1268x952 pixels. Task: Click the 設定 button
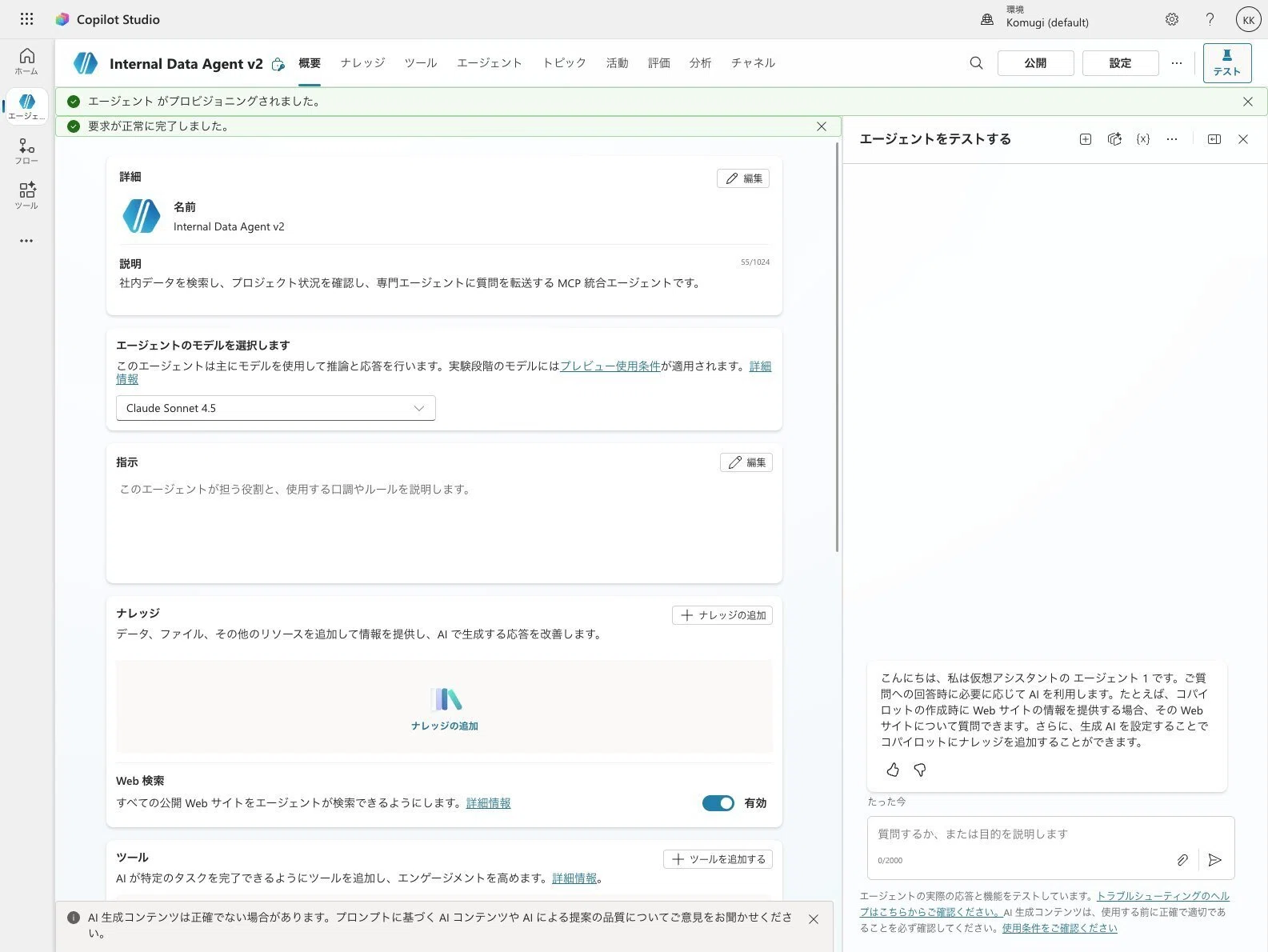(1120, 63)
